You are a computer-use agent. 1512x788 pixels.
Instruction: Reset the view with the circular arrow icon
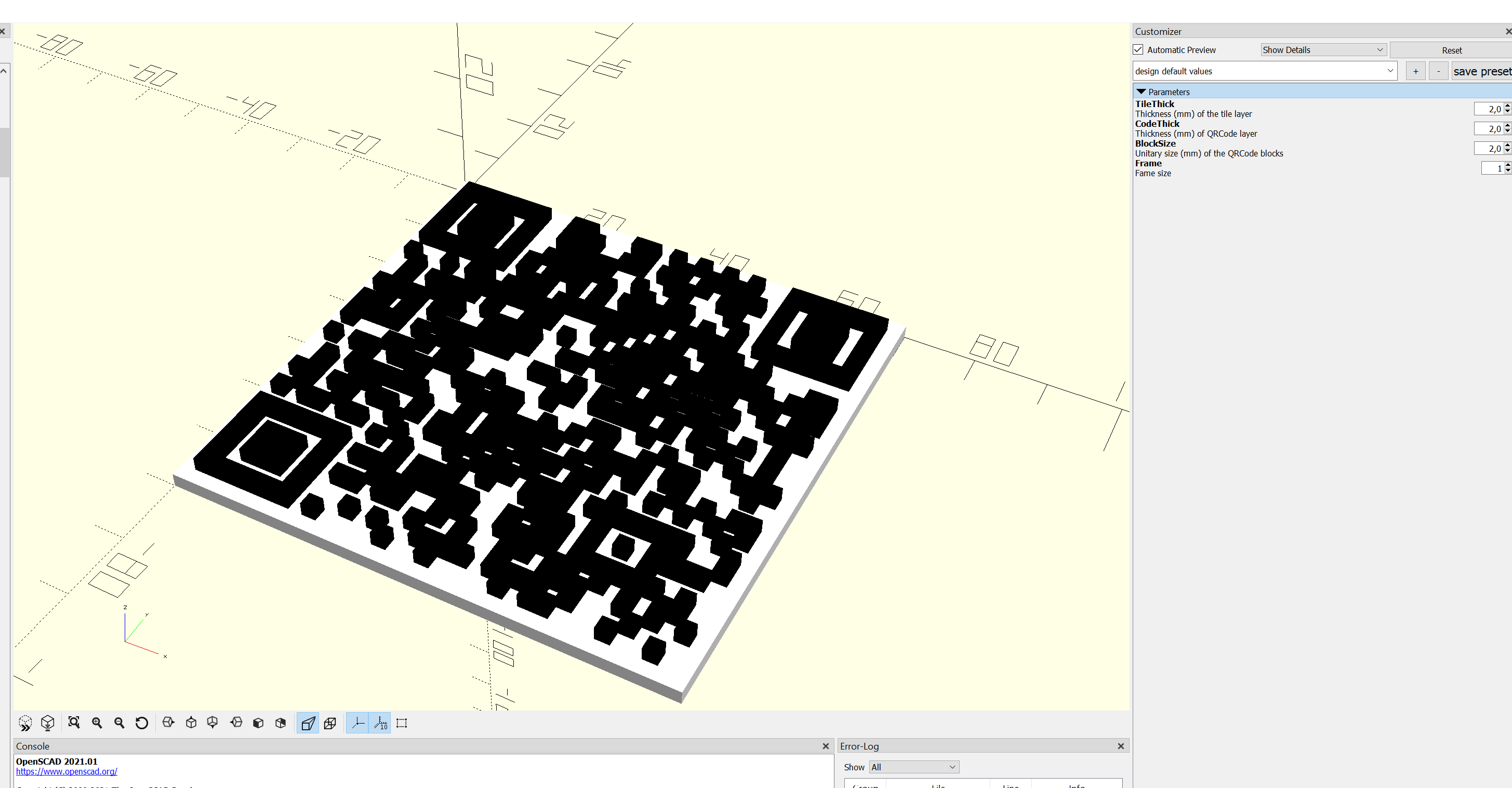(141, 723)
